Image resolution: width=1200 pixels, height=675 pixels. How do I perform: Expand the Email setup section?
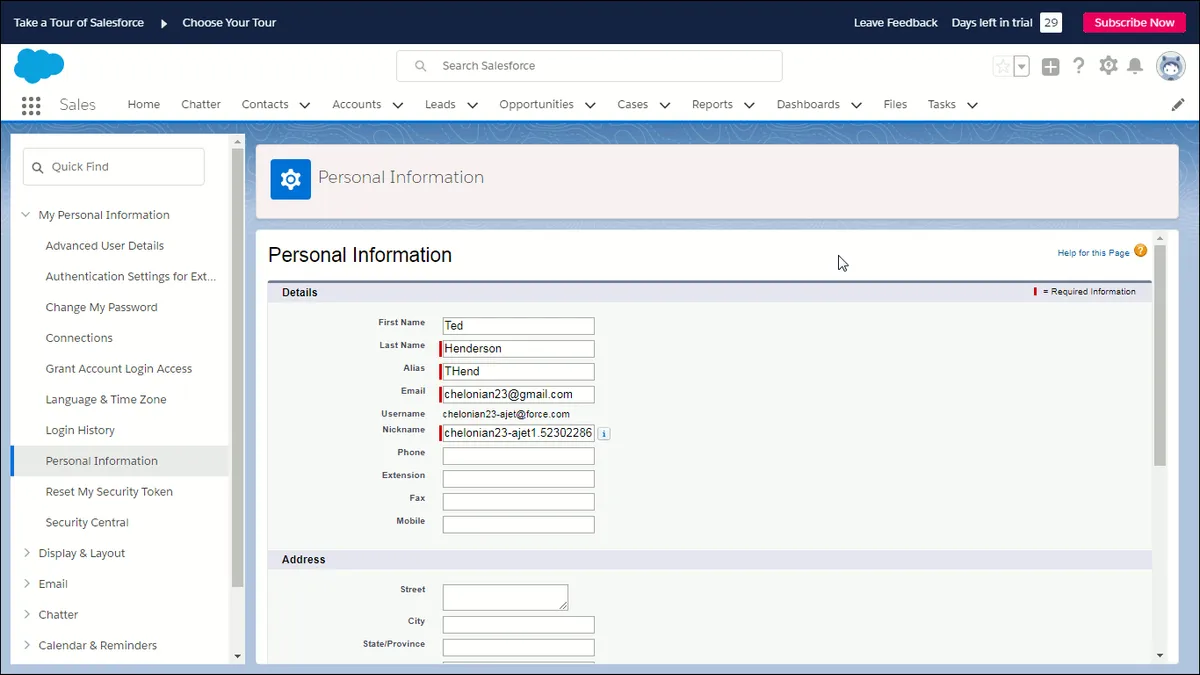(x=26, y=584)
